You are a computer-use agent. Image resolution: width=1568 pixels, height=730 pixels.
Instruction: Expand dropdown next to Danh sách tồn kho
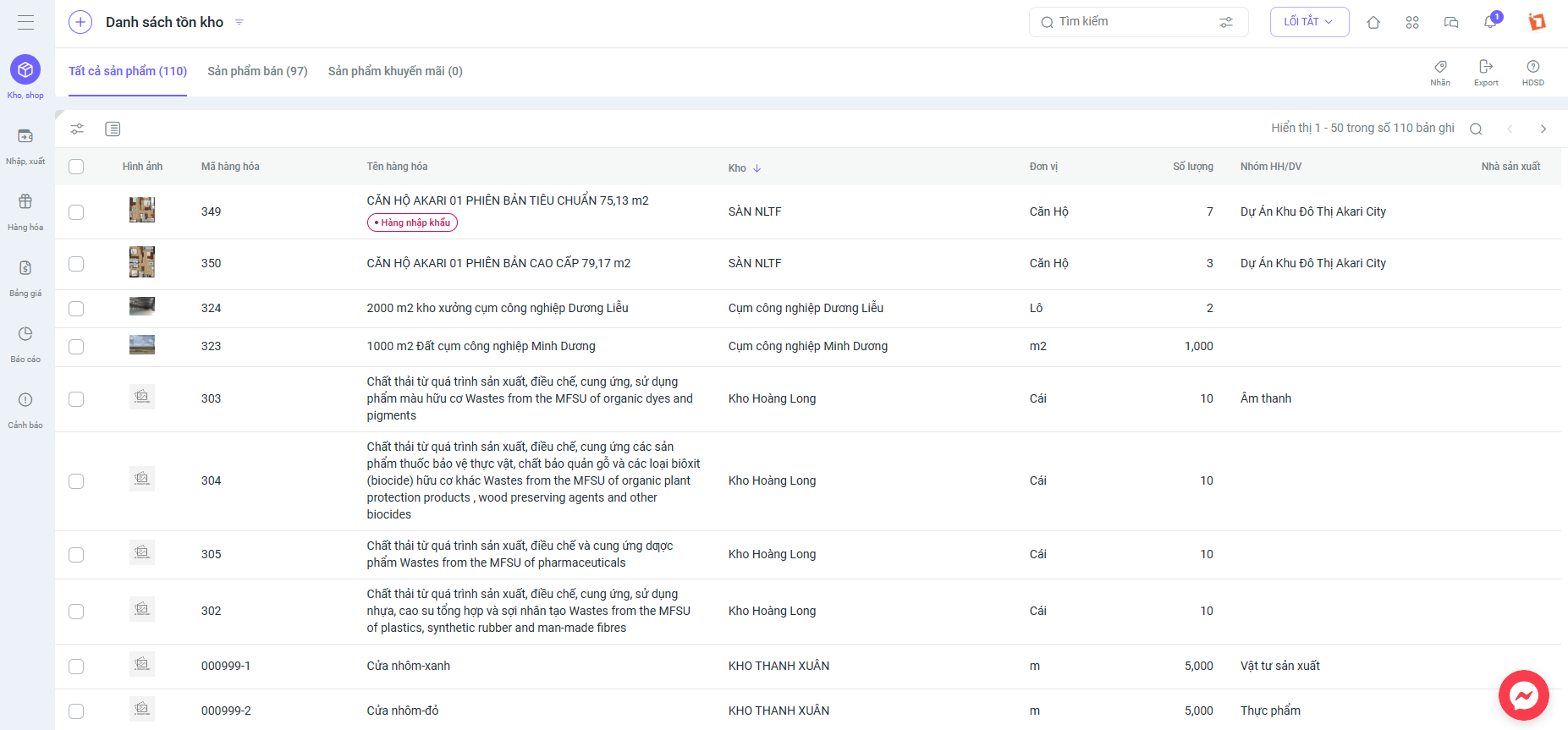pyautogui.click(x=239, y=22)
